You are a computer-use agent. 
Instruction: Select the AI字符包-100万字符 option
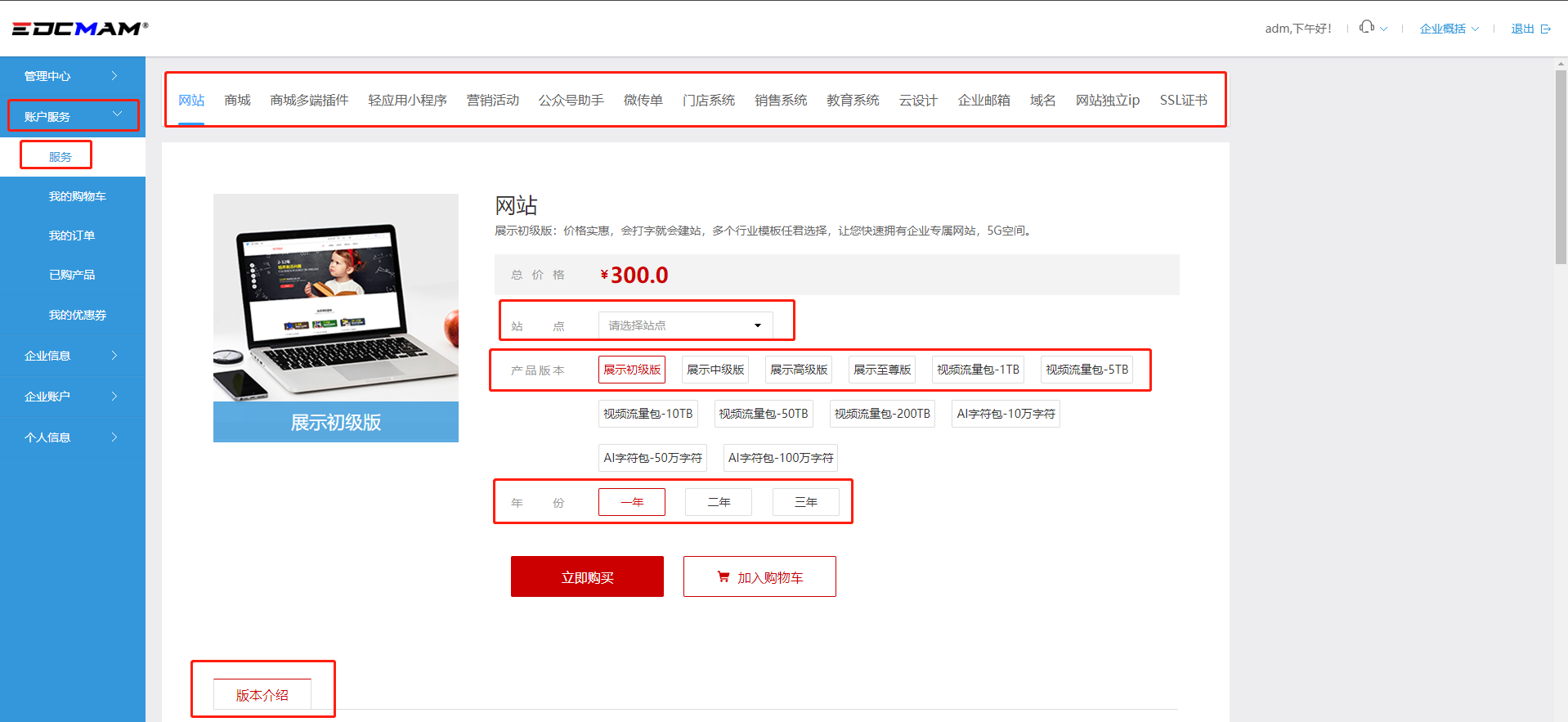[x=781, y=458]
